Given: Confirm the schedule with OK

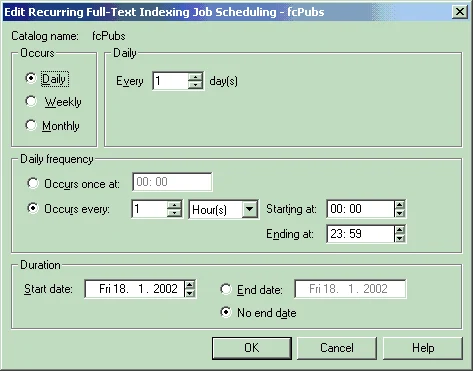Looking at the screenshot, I should click(x=252, y=348).
